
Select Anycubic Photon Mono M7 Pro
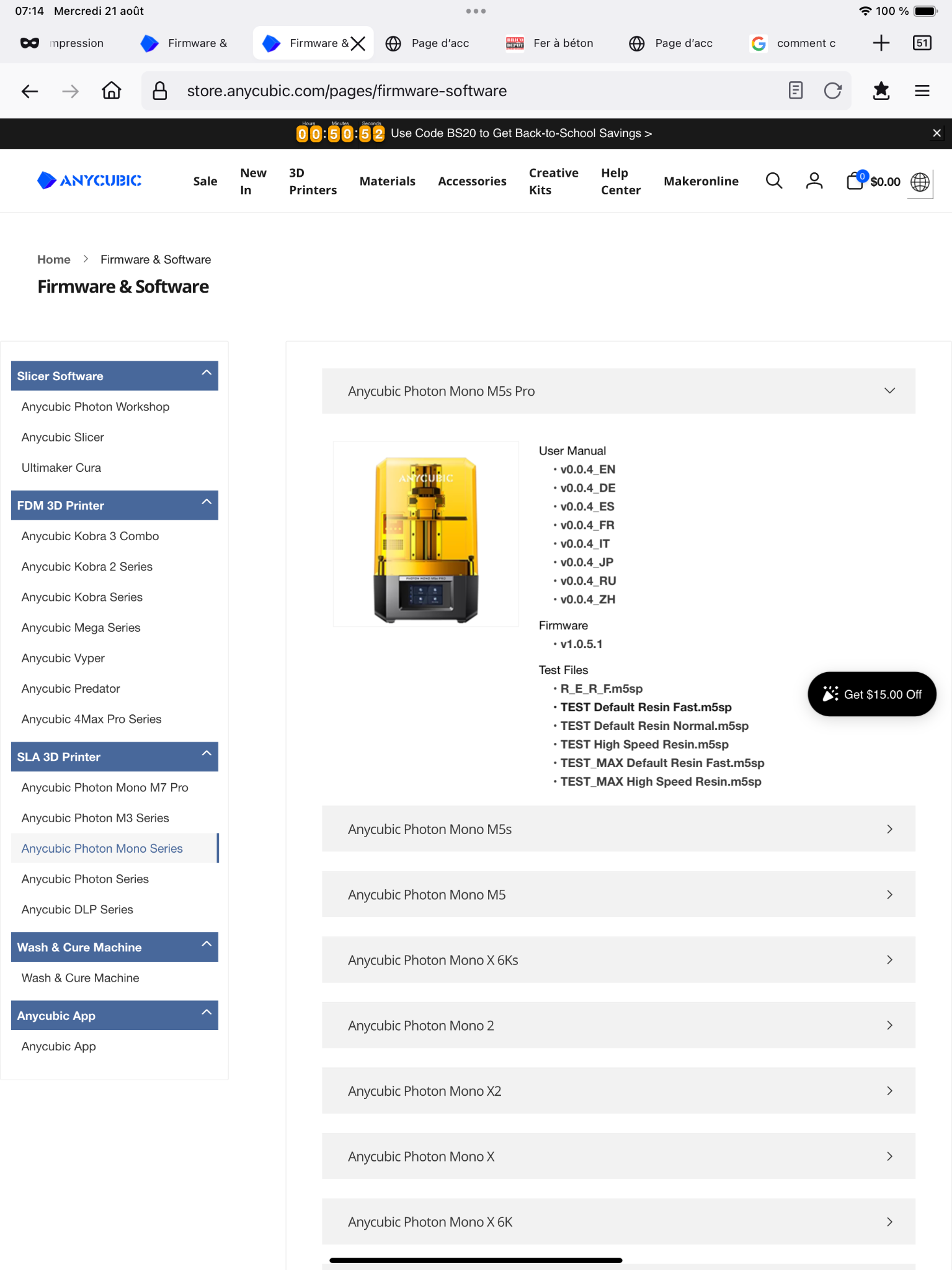[x=105, y=788]
